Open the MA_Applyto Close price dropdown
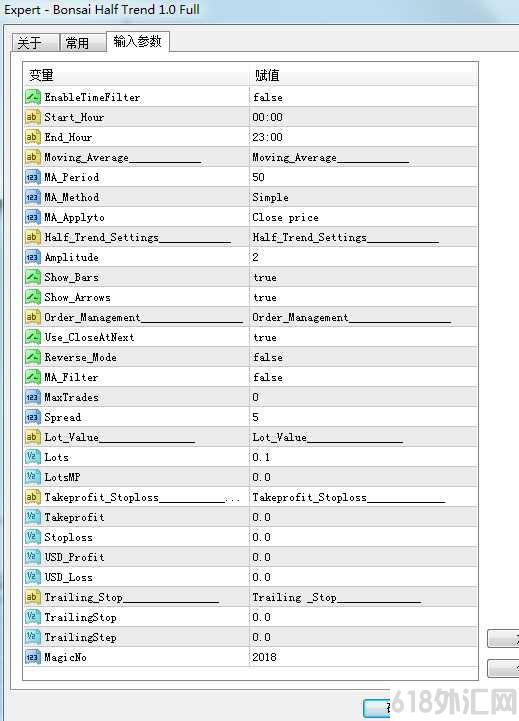The image size is (519, 721). tap(363, 217)
